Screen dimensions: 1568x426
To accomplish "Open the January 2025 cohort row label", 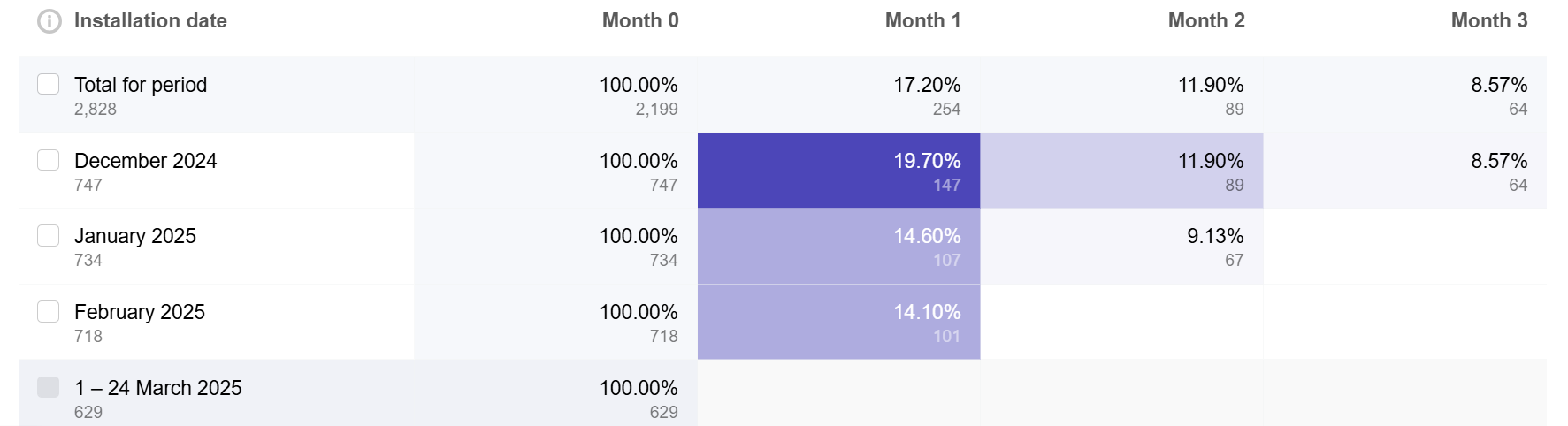I will [x=135, y=236].
